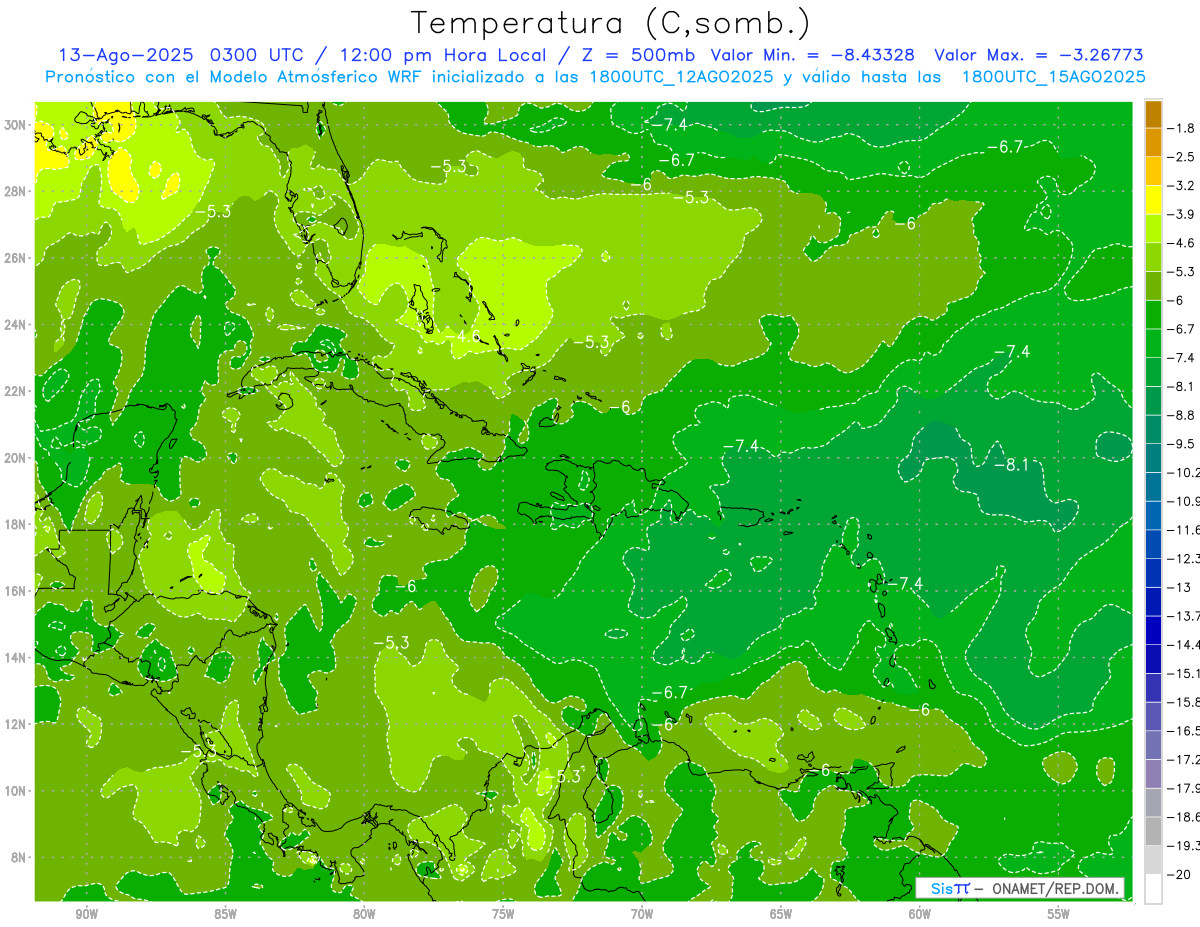Click the -8.1 contour label on the map

click(x=1011, y=465)
